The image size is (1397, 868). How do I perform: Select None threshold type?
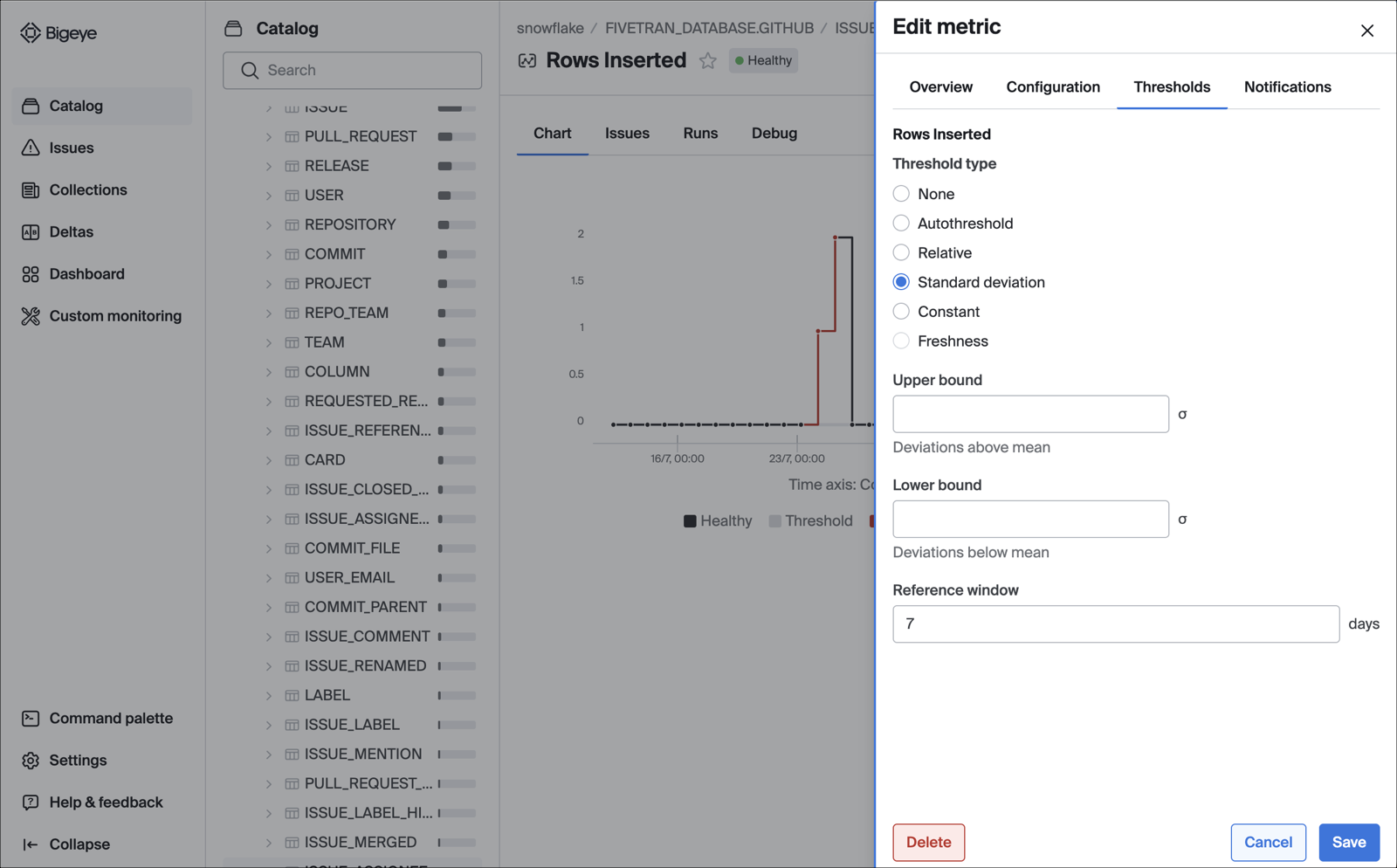coord(901,194)
